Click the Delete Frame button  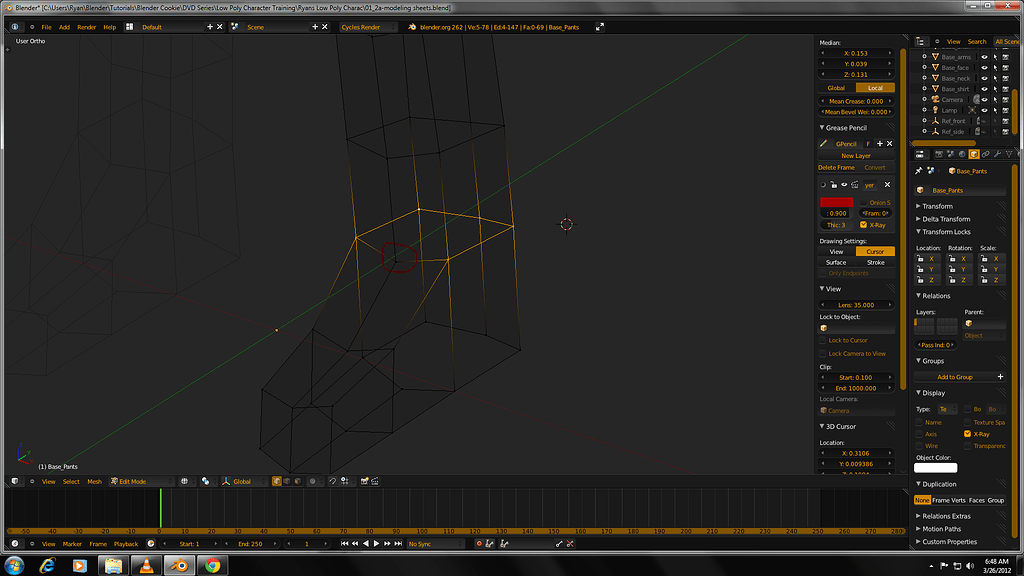coord(837,167)
